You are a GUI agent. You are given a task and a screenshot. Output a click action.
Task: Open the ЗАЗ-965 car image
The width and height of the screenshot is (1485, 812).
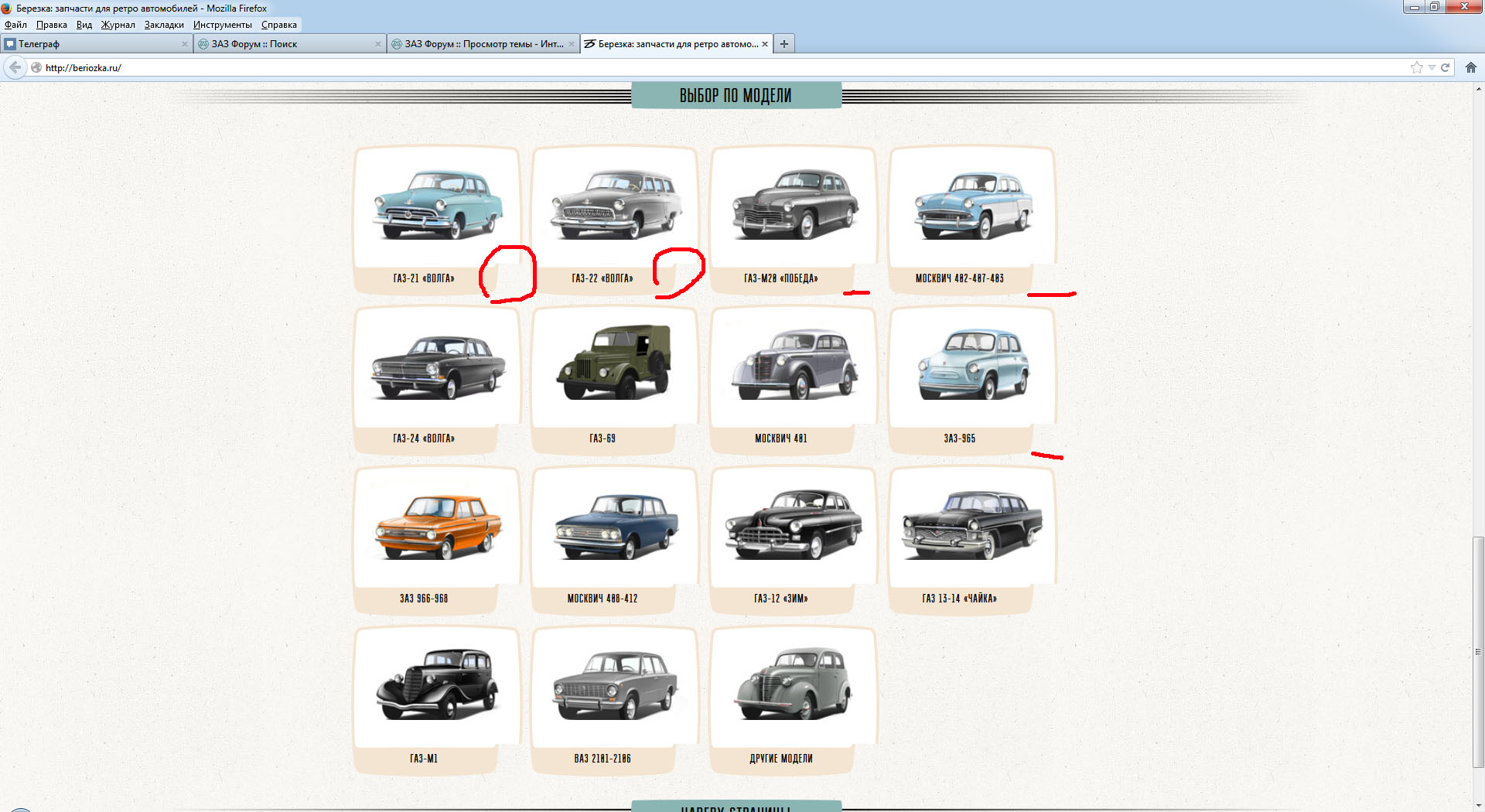(974, 366)
